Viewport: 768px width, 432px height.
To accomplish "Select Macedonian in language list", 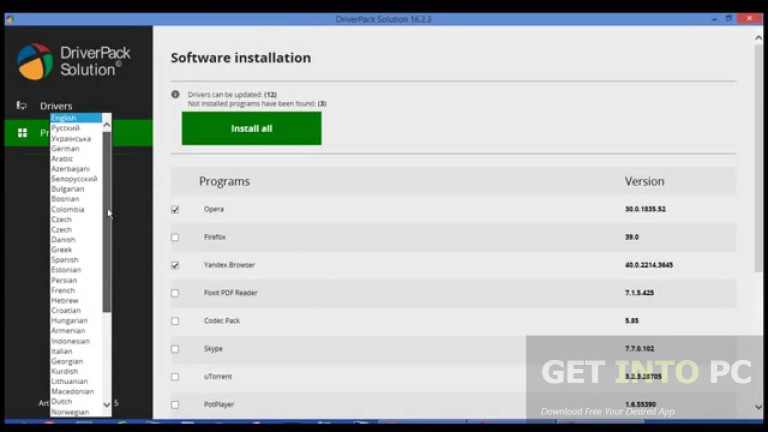I will click(72, 391).
